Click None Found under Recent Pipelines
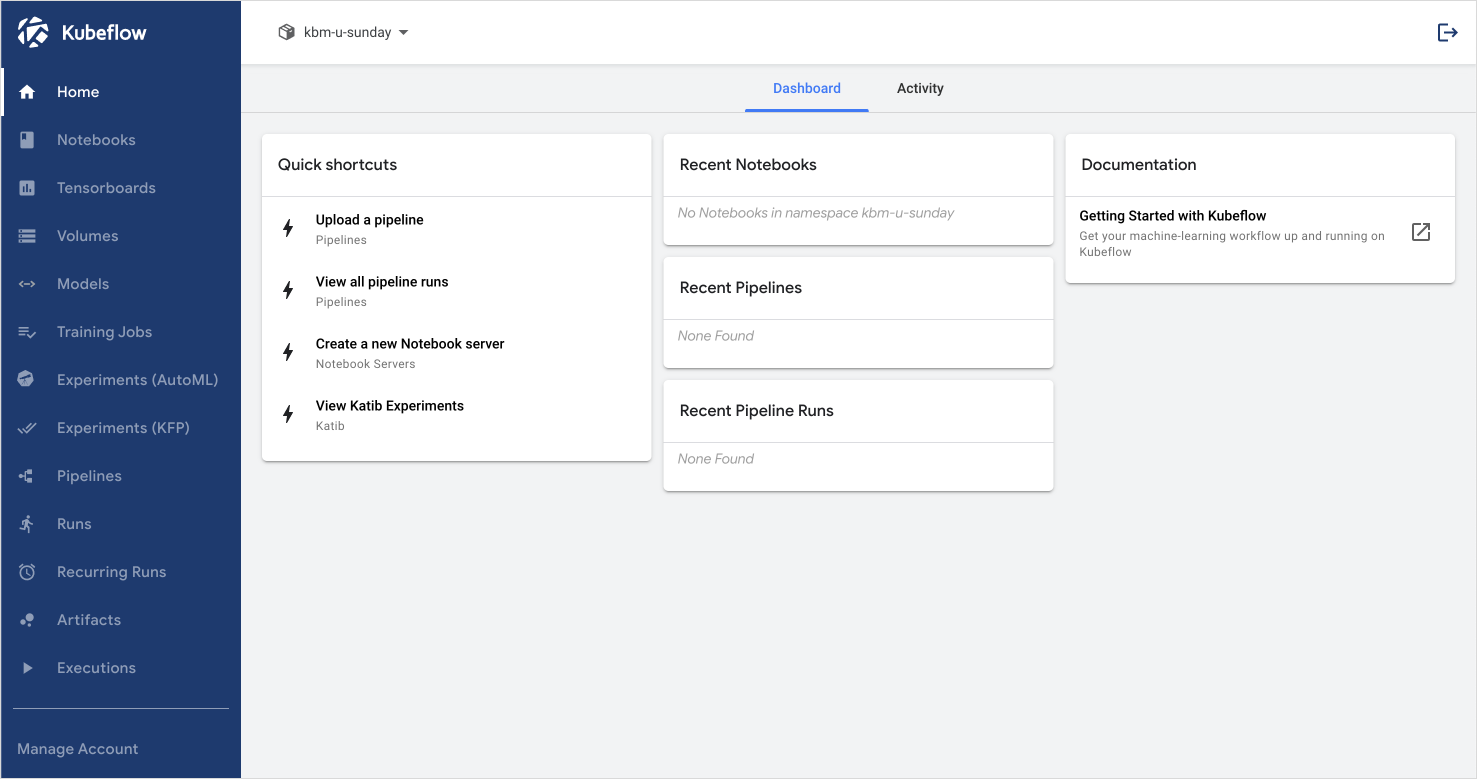This screenshot has width=1477, height=779. (716, 335)
